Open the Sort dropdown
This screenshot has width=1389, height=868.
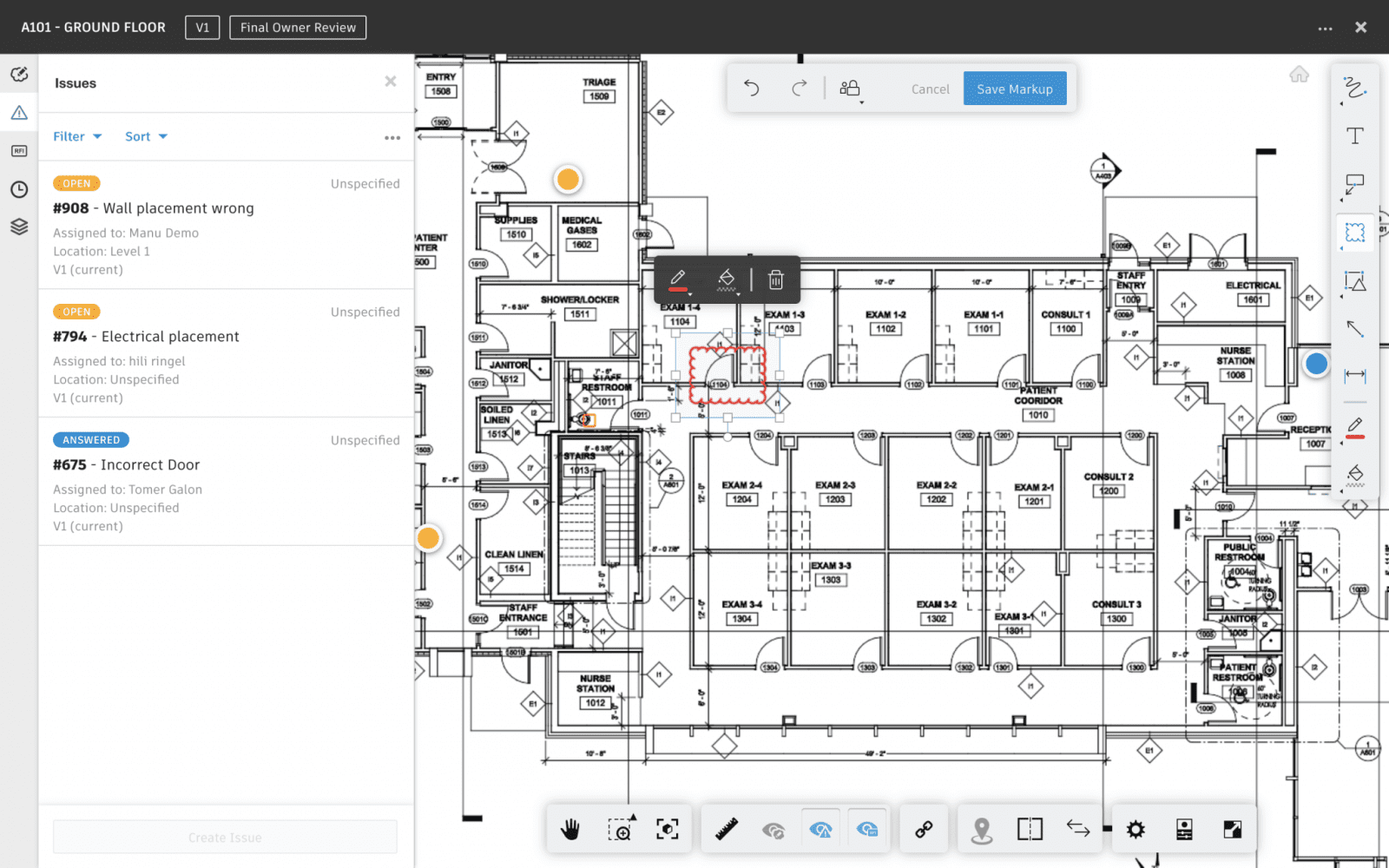click(x=145, y=136)
